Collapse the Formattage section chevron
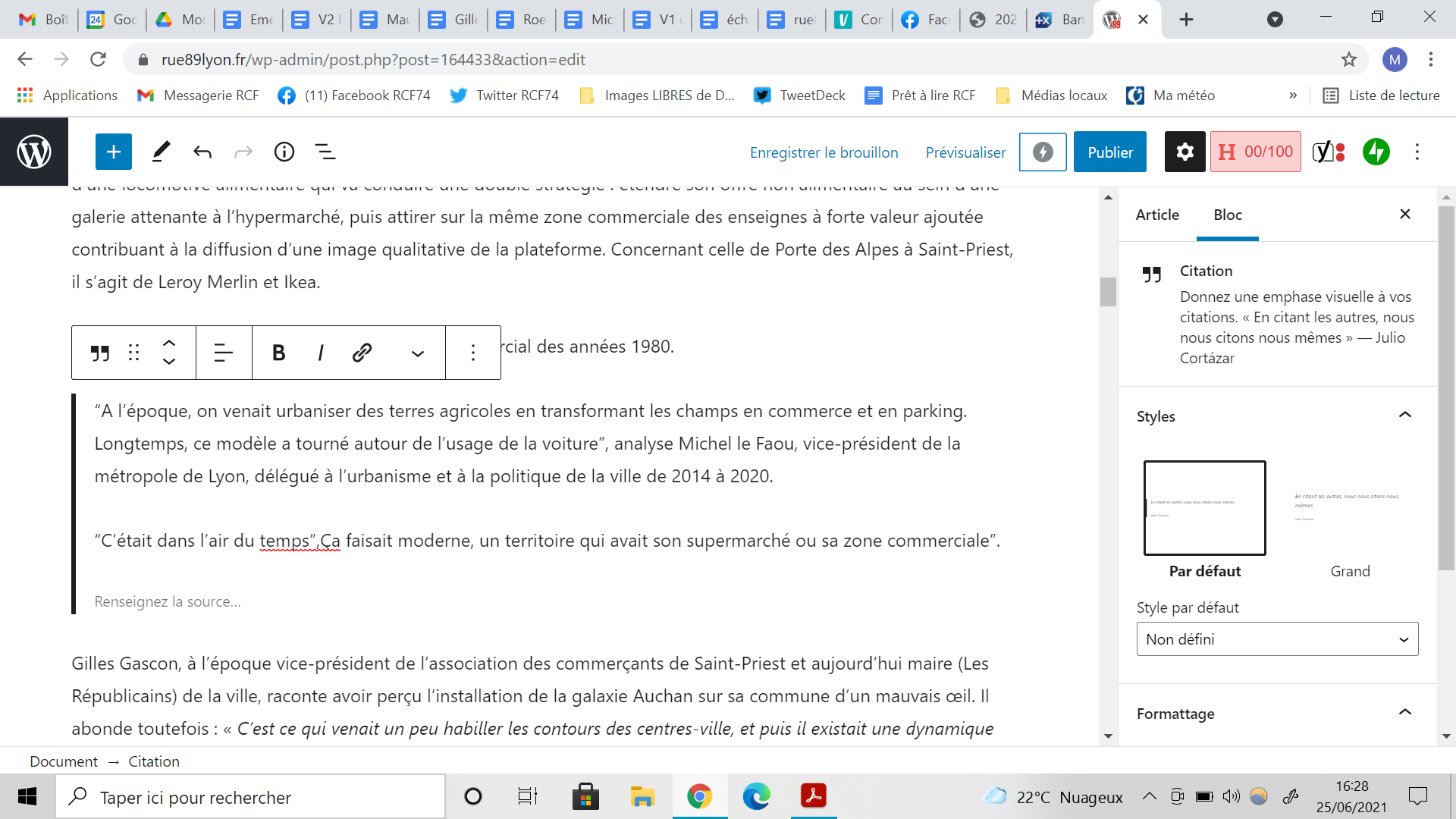The height and width of the screenshot is (819, 1456). pyautogui.click(x=1404, y=713)
